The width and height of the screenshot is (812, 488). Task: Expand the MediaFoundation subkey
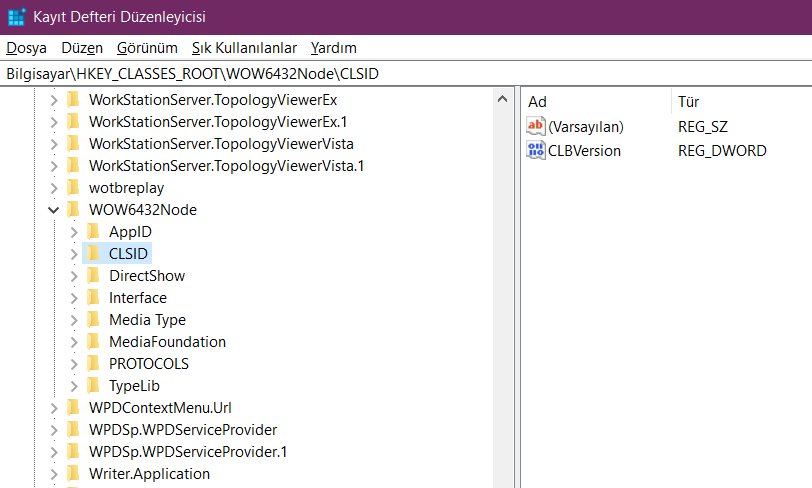pos(74,342)
